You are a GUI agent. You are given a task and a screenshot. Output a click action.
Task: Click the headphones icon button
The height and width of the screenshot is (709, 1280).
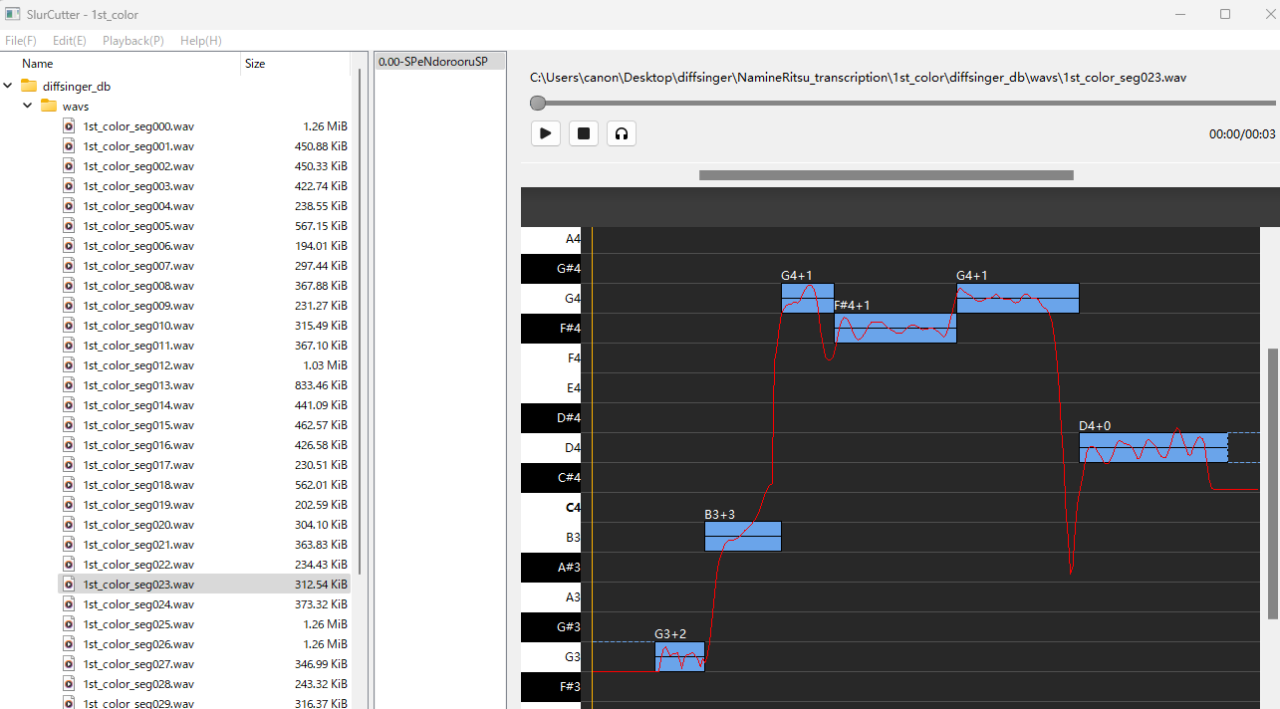click(621, 133)
